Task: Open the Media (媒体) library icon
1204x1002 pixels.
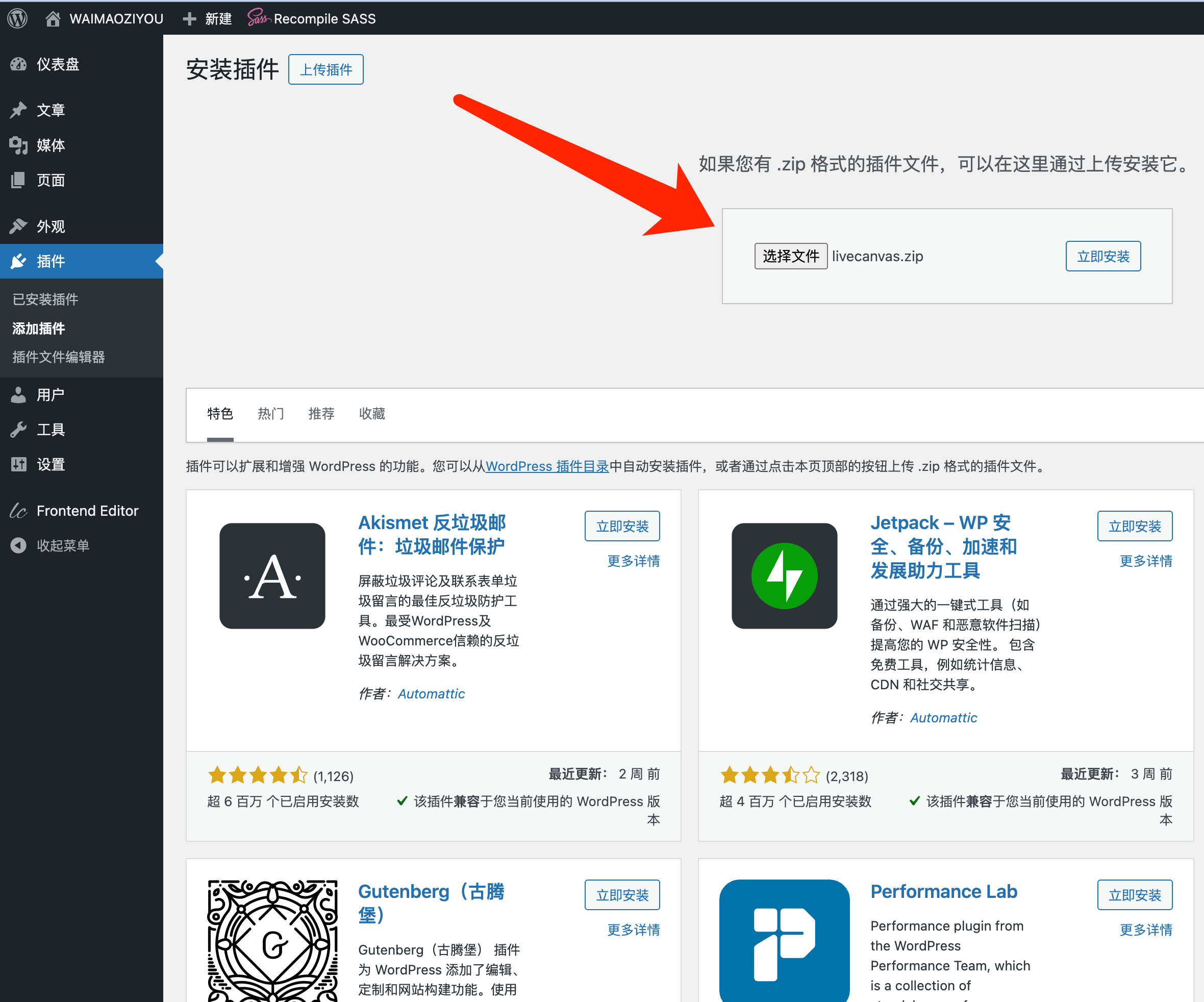Action: pyautogui.click(x=18, y=145)
